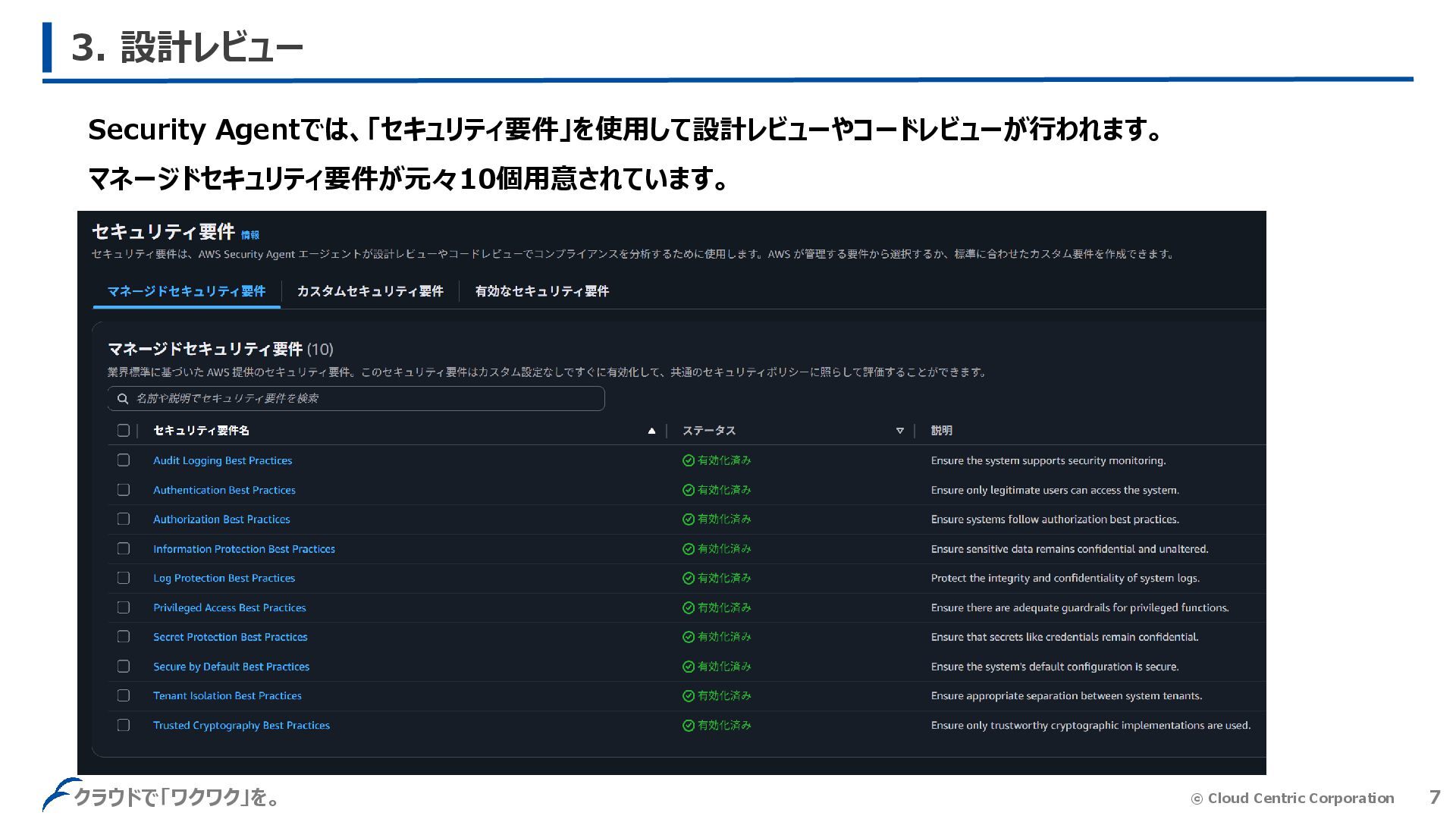
Task: Select the マネージドセキュリティ要件 tab
Action: coord(187,291)
